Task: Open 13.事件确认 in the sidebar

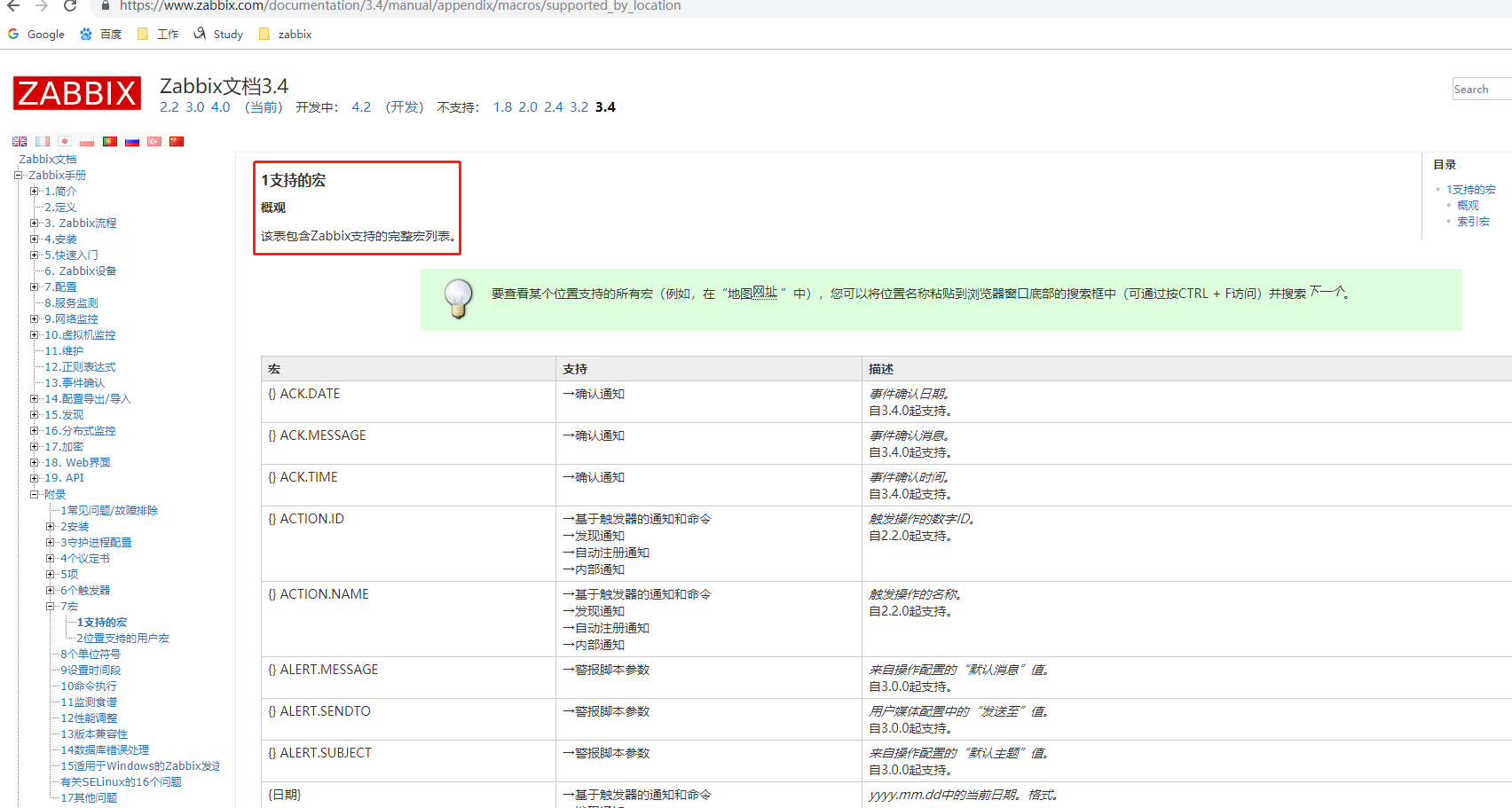Action: coord(75,382)
